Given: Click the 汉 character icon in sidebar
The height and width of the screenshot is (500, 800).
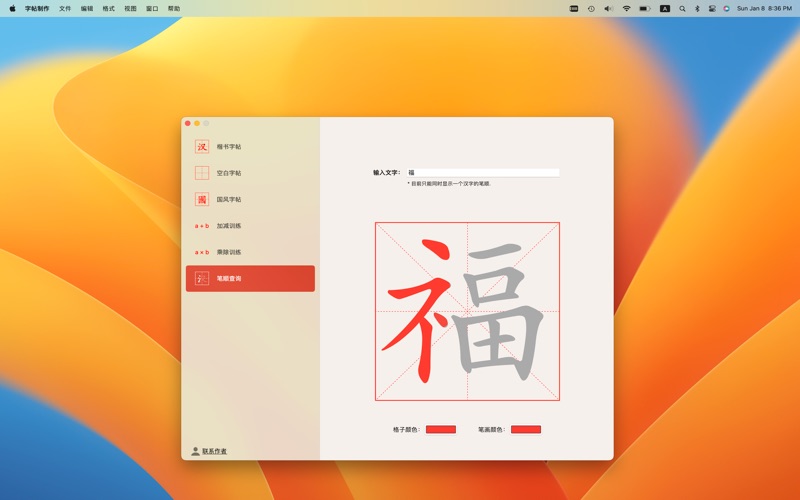Looking at the screenshot, I should (202, 146).
